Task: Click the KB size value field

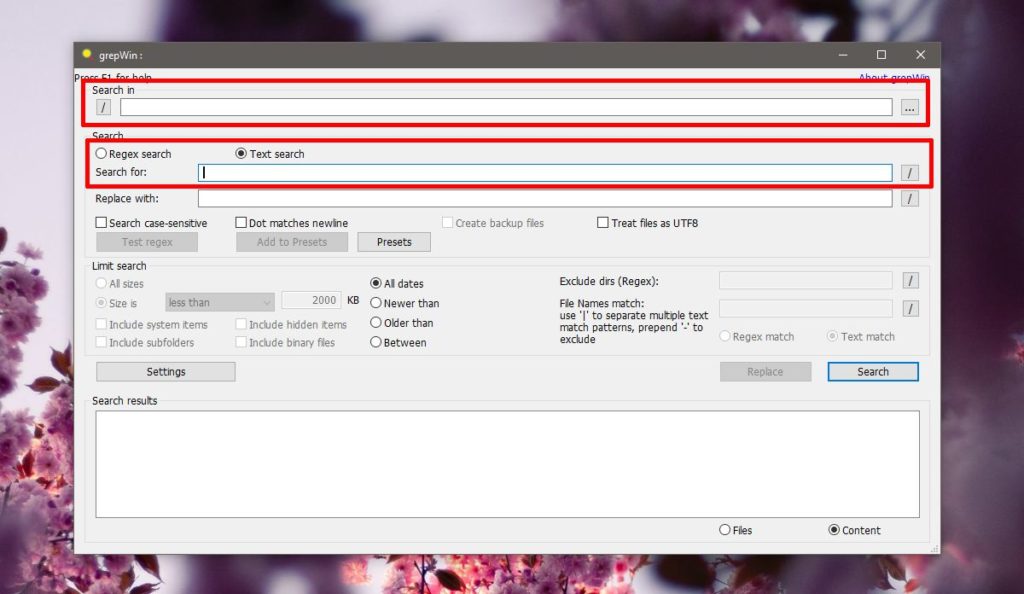Action: point(312,302)
